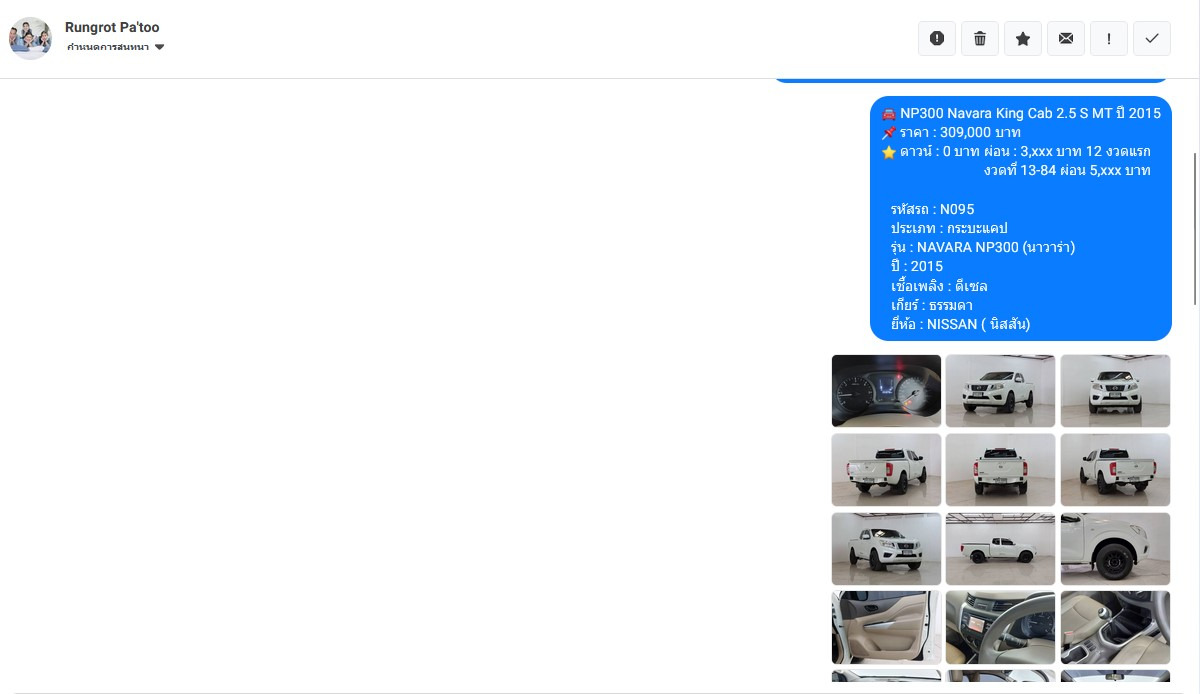Open Rungrot Pa'too's profile picture
This screenshot has width=1200, height=694.
tap(30, 38)
